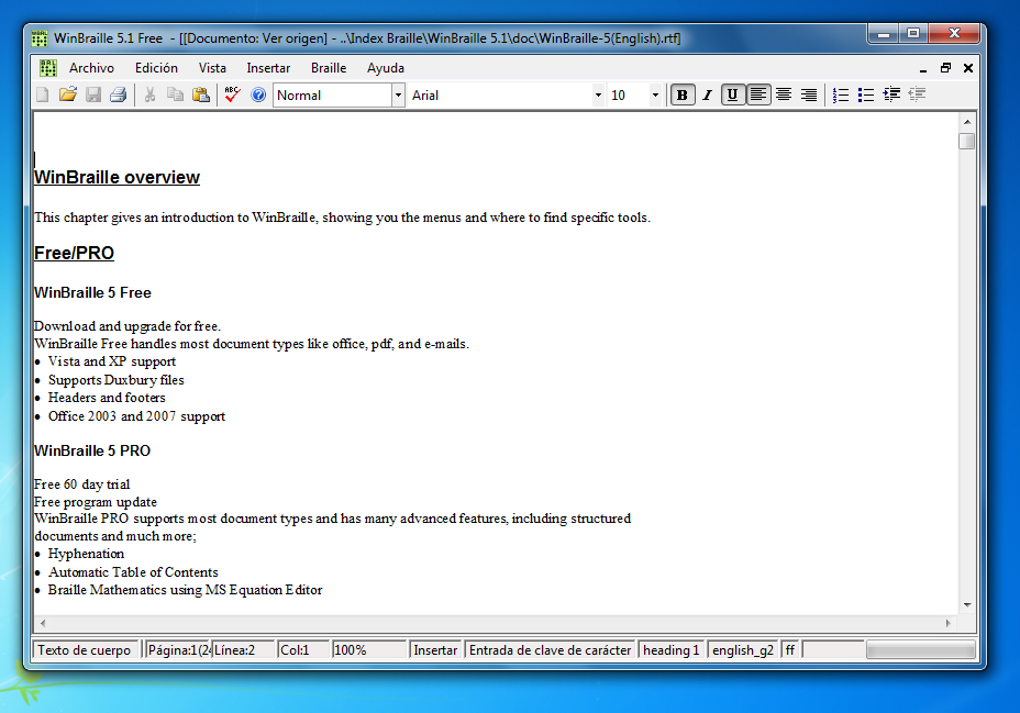Click the horizontal scrollbar left arrow
Viewport: 1020px width, 713px height.
click(x=43, y=623)
